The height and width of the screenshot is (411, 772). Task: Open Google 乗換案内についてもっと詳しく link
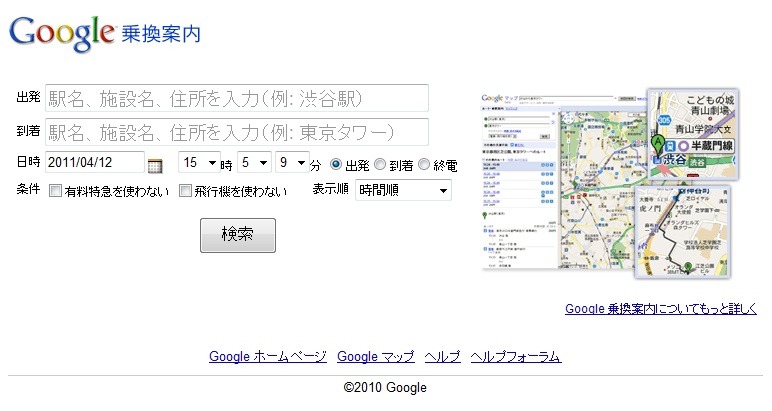(661, 309)
